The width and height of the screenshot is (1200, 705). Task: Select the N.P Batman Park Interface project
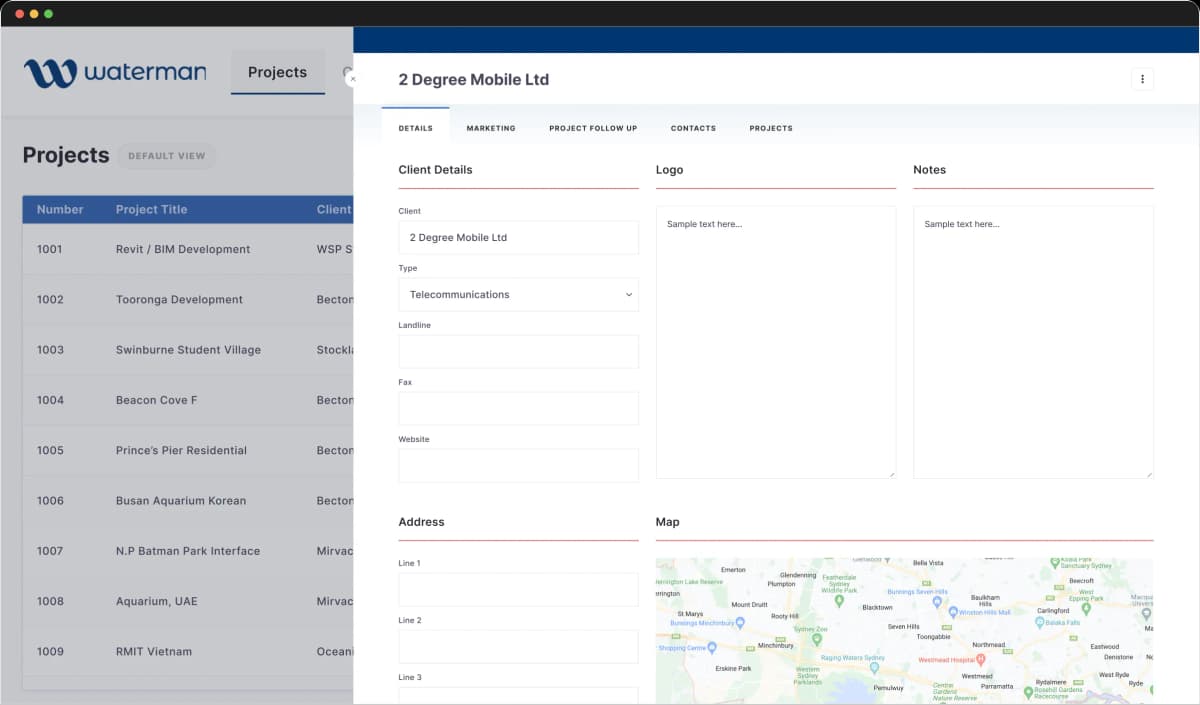(188, 551)
